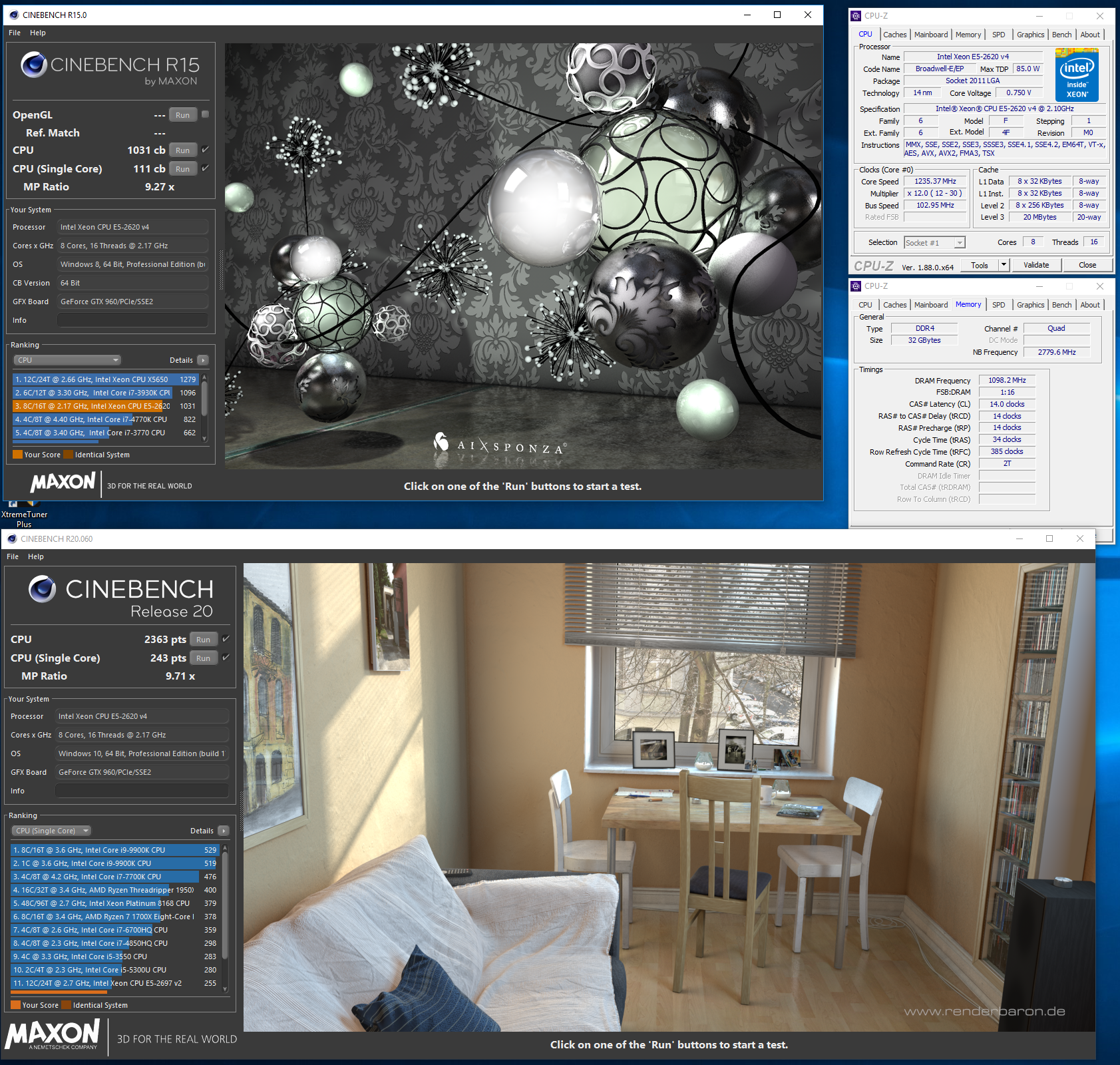Click the Cinebench Release 20 sphere logo
This screenshot has width=1120, height=1065.
pos(43,589)
